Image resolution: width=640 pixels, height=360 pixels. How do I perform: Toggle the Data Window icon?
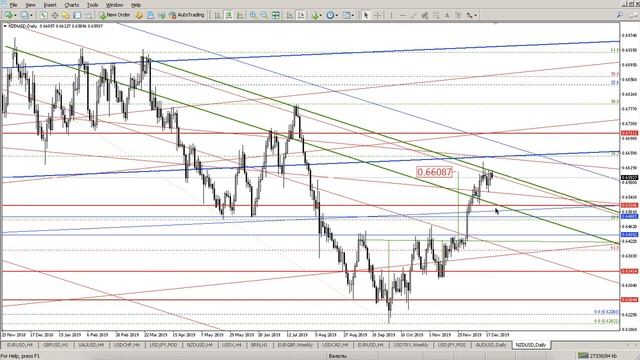coord(54,15)
